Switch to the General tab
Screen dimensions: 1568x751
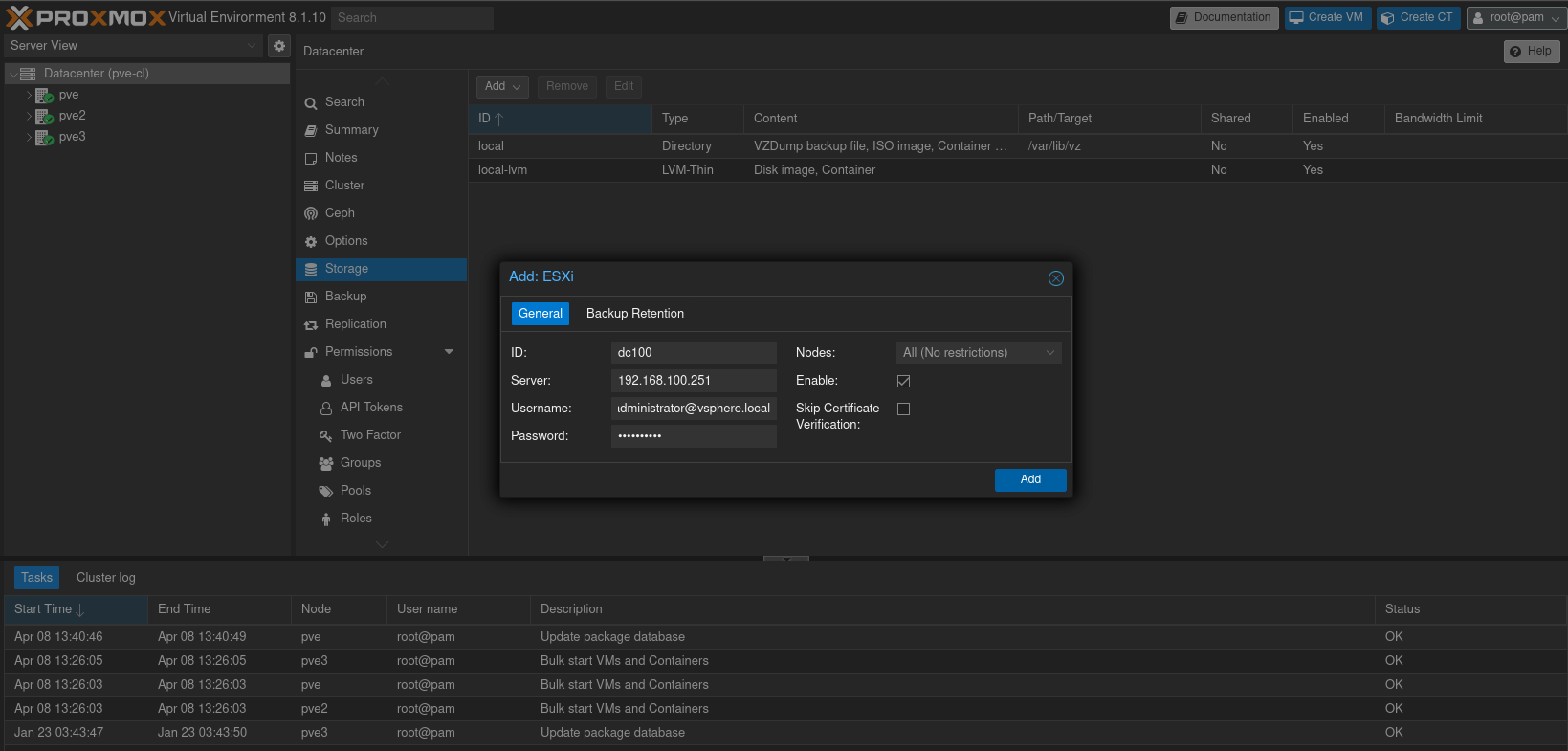tap(541, 314)
